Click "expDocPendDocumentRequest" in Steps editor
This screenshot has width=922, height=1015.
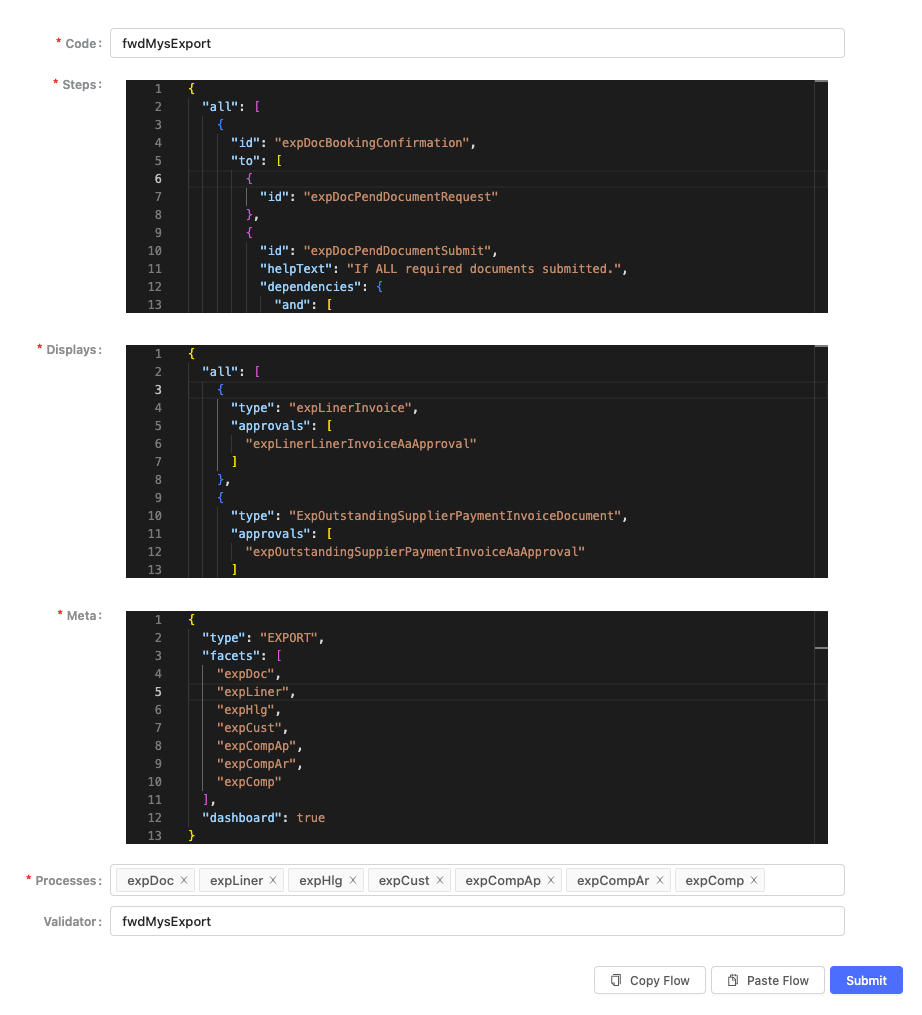coord(401,197)
